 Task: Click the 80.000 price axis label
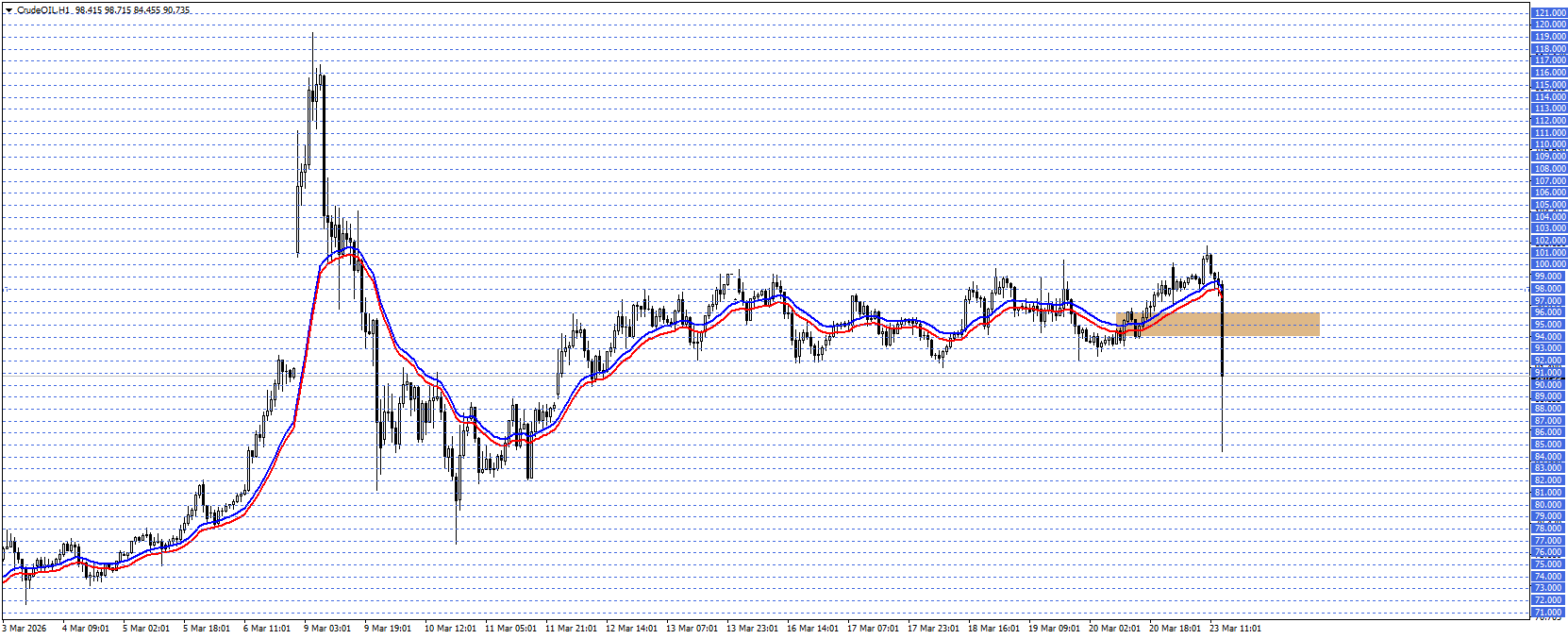tap(1549, 505)
